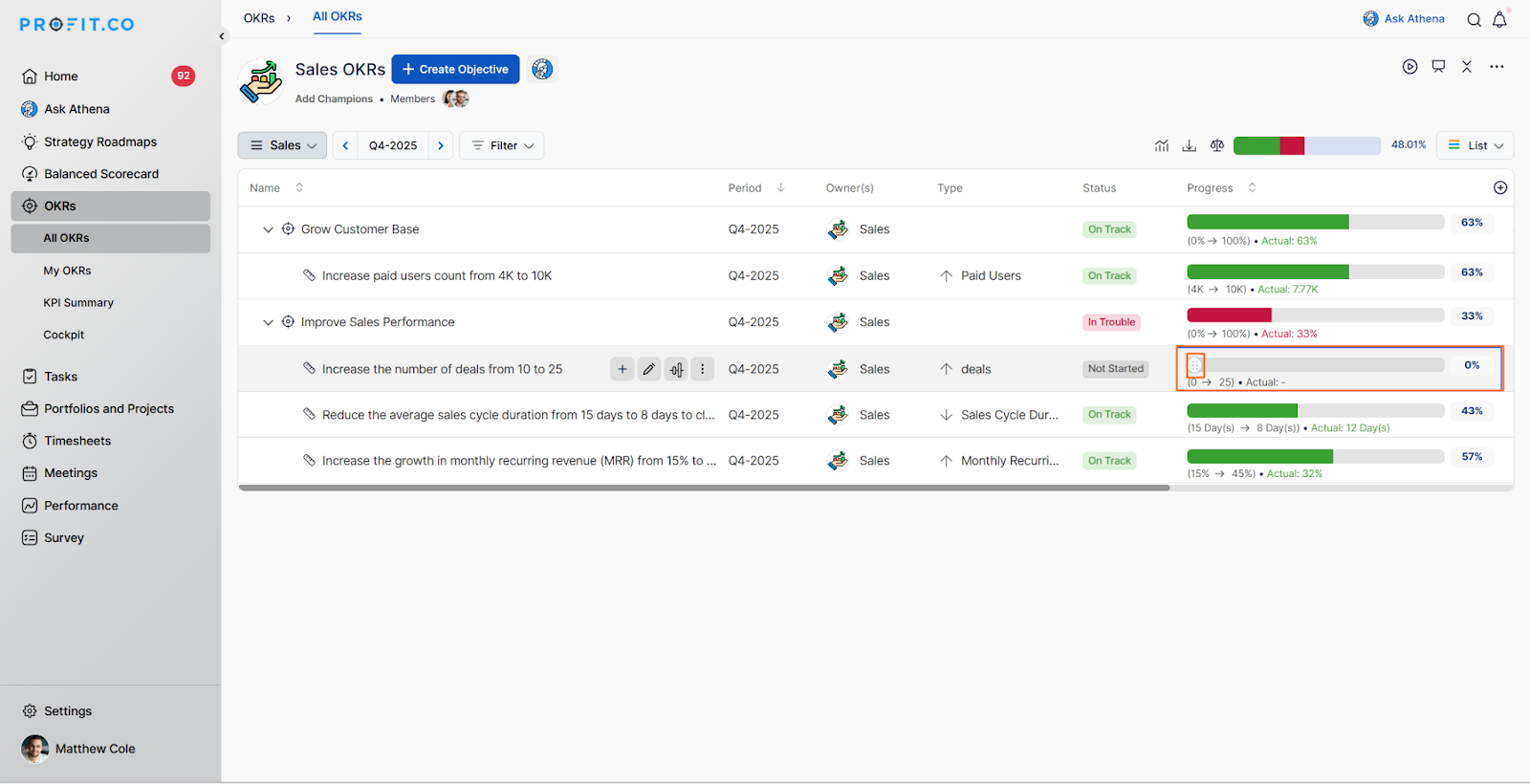
Task: Open the chart view icon
Action: pyautogui.click(x=1162, y=145)
